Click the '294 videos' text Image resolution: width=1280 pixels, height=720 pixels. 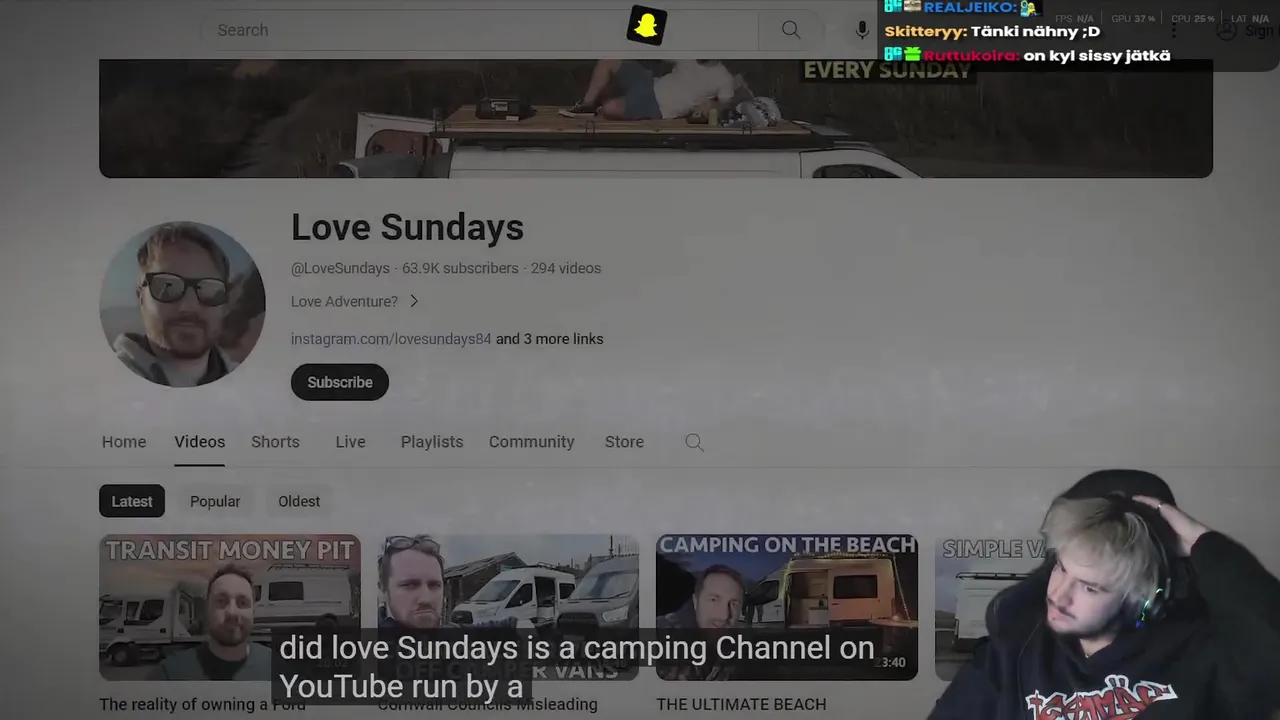[x=566, y=268]
